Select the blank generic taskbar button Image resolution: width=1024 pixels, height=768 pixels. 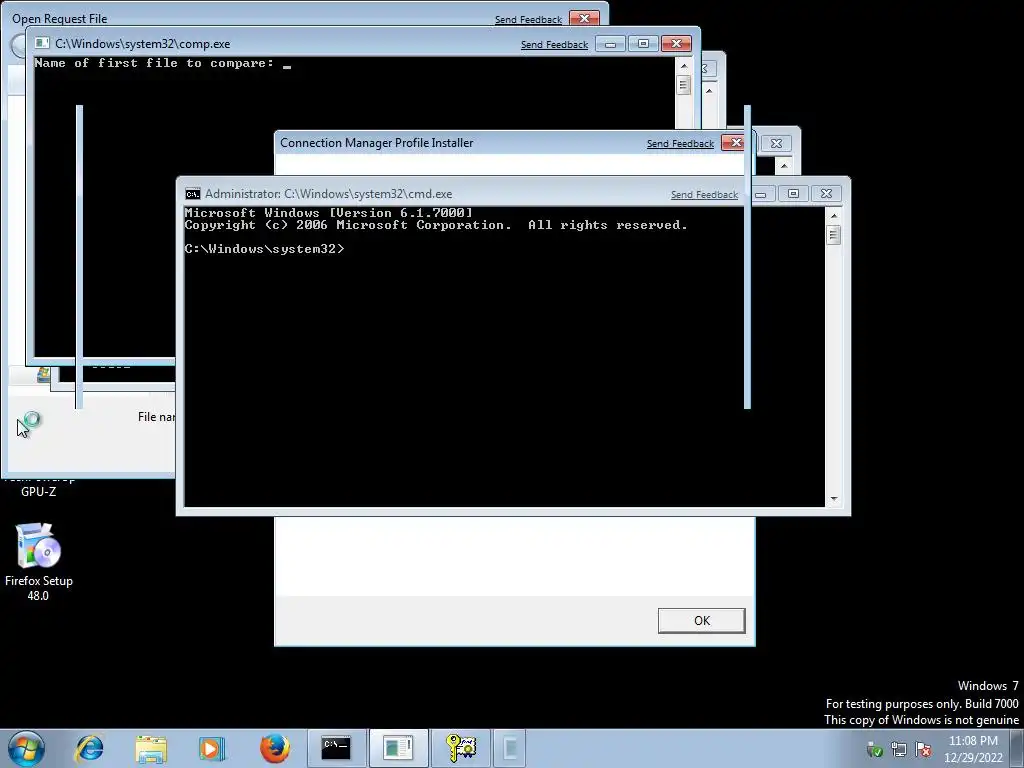click(511, 748)
